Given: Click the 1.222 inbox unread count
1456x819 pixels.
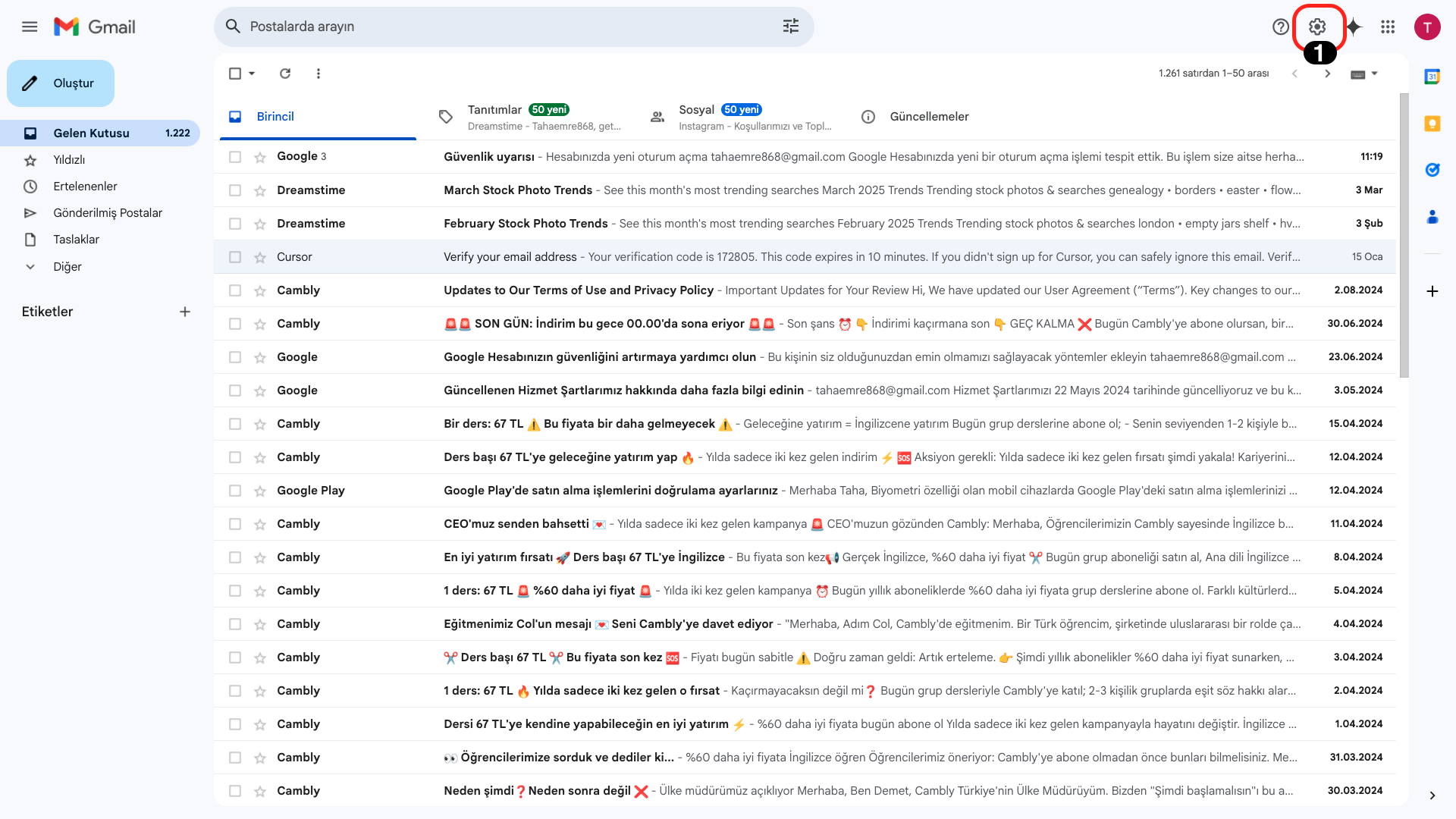Looking at the screenshot, I should pos(177,133).
